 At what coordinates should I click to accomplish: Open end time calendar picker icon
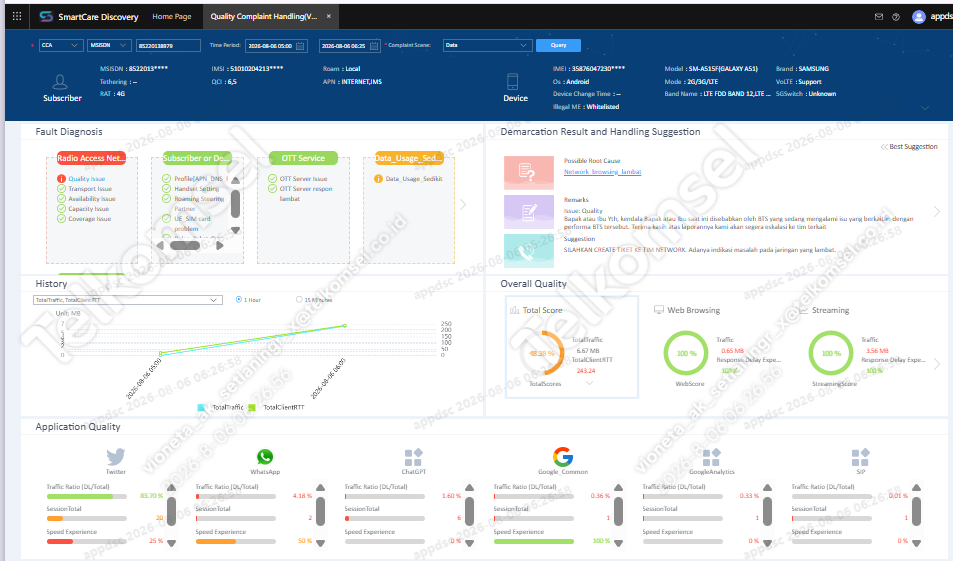click(x=374, y=46)
